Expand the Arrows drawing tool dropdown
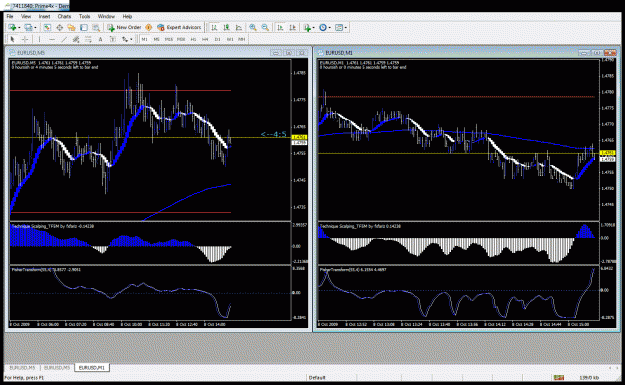Viewport: 625px width, 385px height. pos(131,39)
